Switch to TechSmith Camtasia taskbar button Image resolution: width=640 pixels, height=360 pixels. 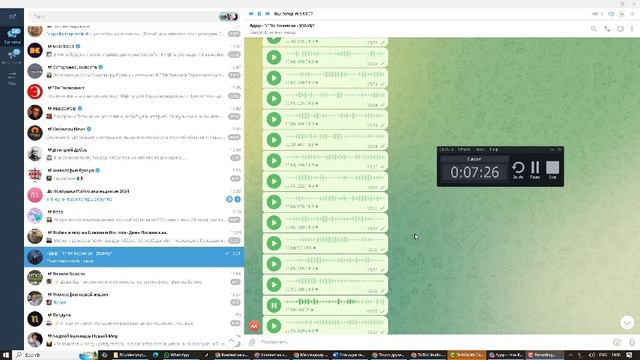point(467,355)
